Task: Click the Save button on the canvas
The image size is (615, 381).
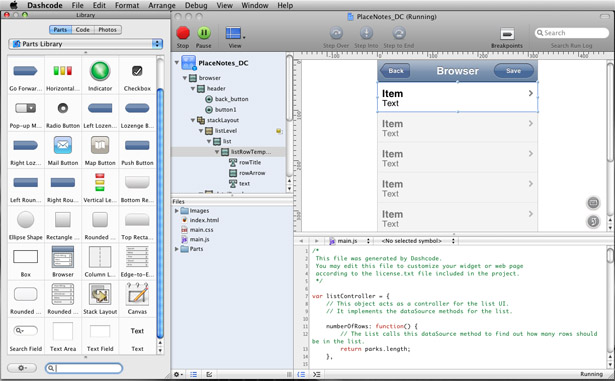Action: point(513,71)
